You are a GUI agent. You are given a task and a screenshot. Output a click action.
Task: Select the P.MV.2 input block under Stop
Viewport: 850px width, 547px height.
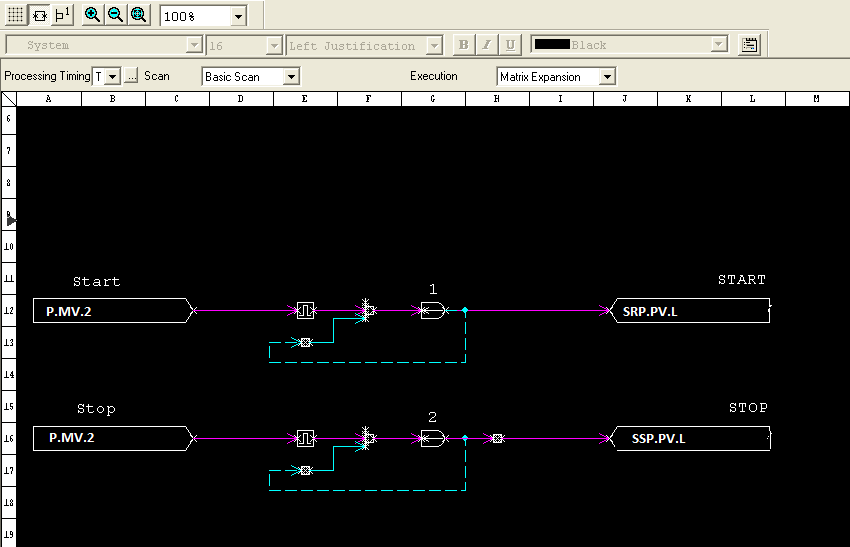point(113,439)
